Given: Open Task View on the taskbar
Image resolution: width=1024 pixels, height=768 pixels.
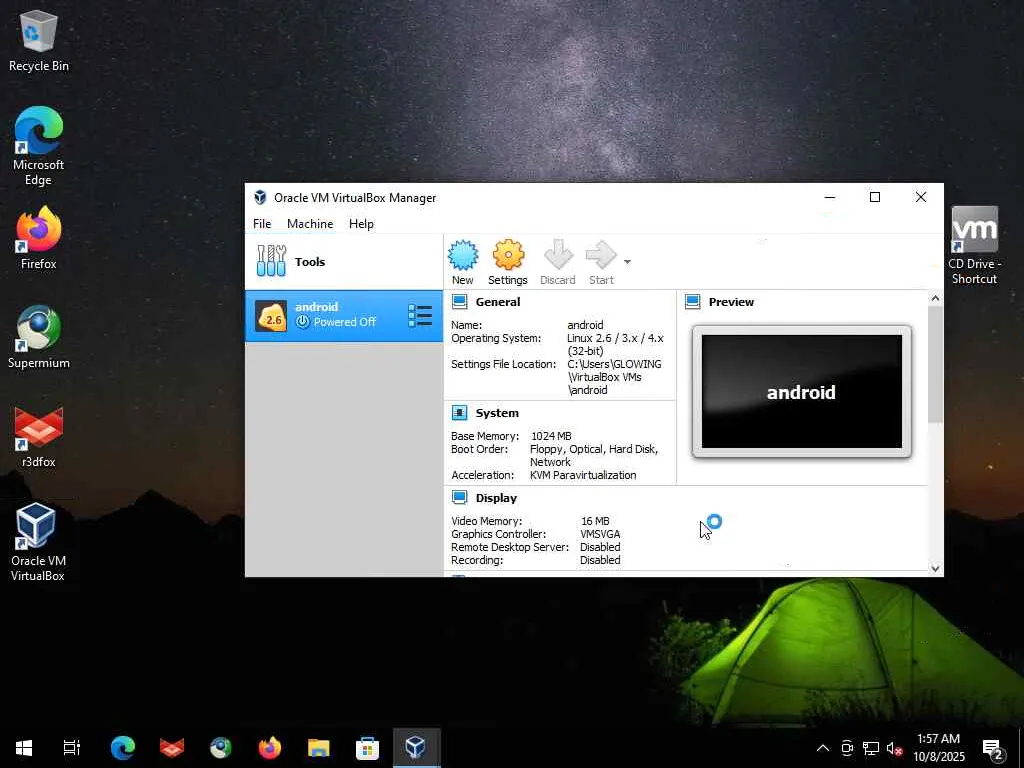Looking at the screenshot, I should coord(72,748).
